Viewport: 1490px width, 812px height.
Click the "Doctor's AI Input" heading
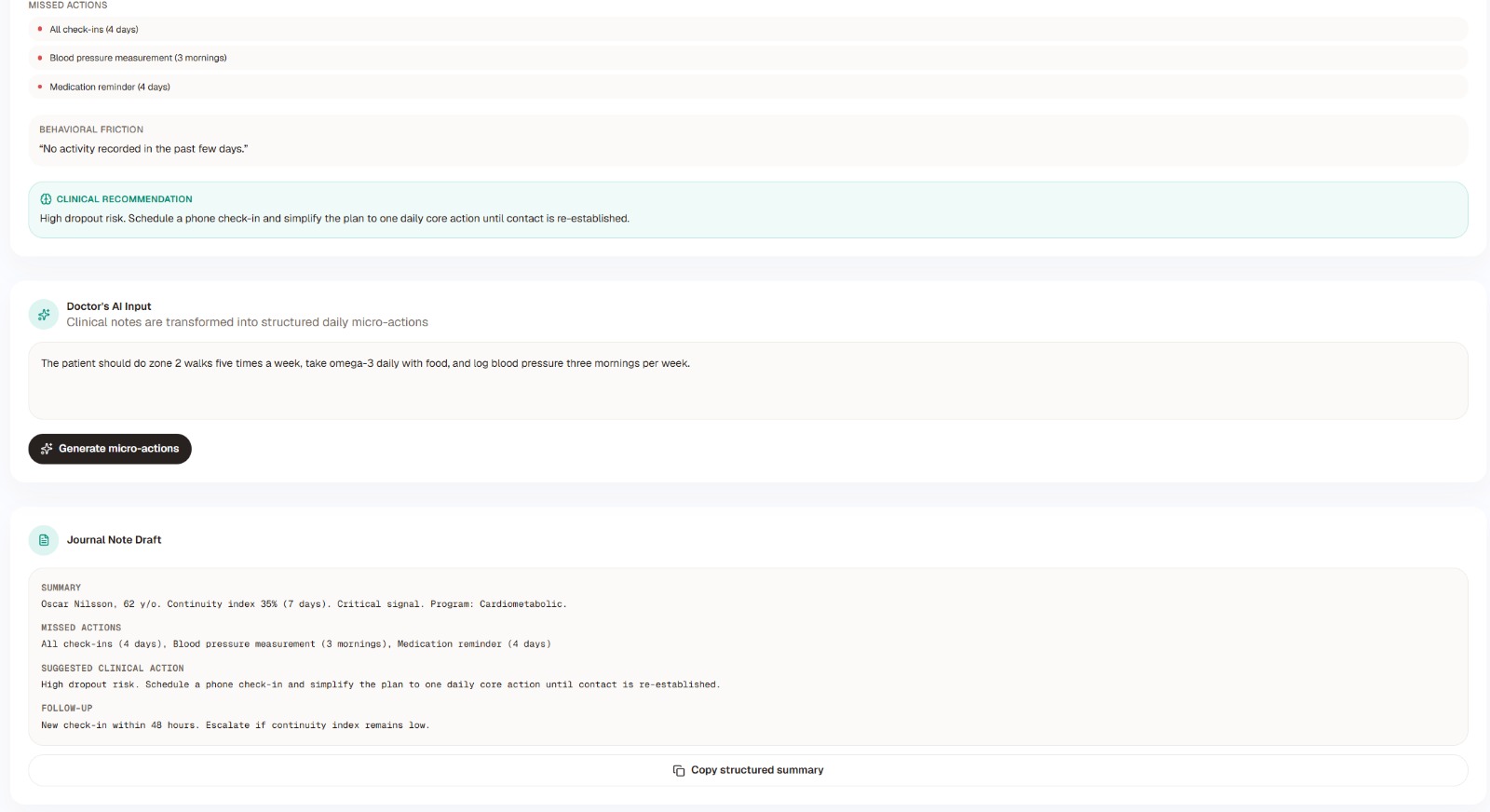109,306
